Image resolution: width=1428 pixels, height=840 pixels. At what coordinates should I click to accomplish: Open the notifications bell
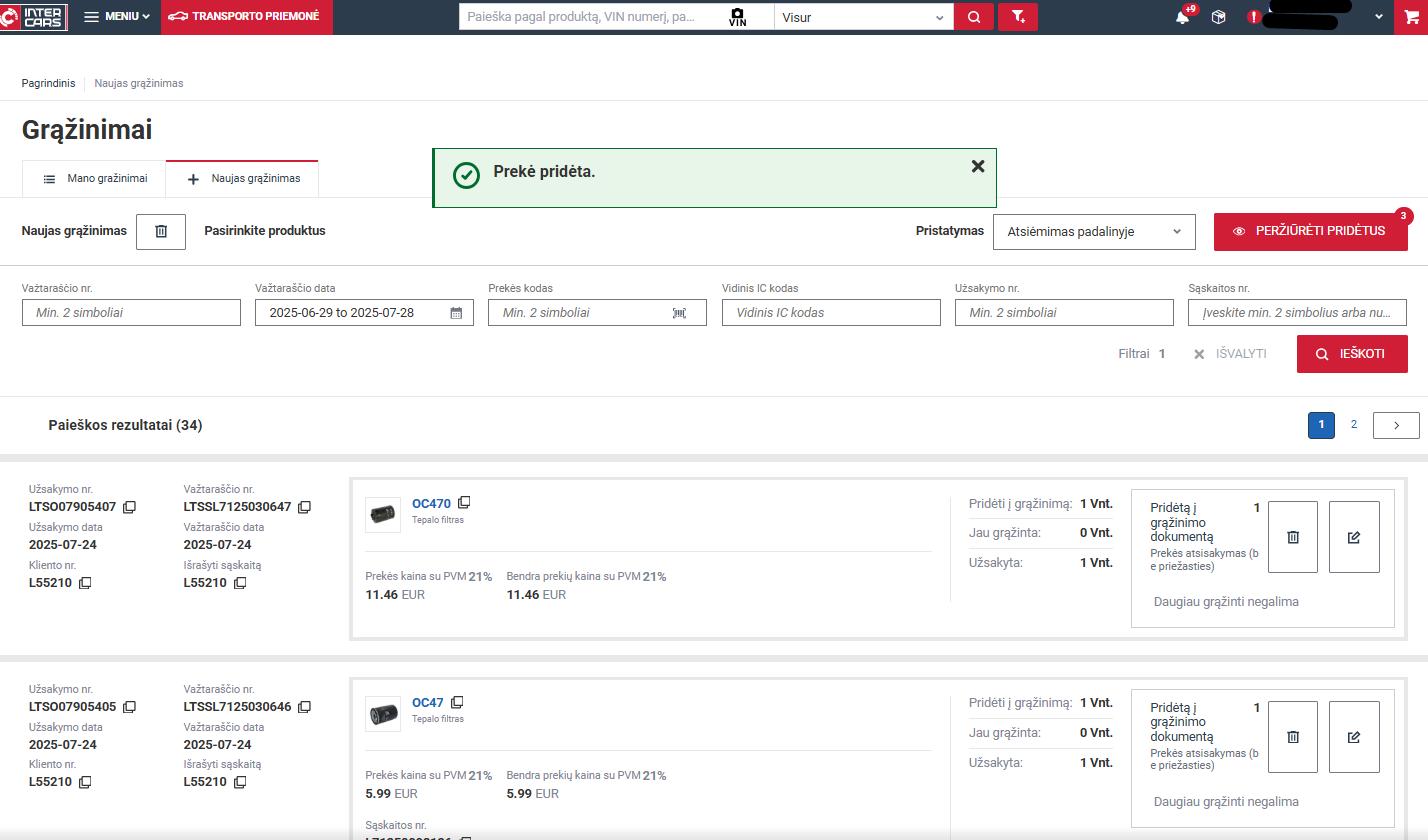(1182, 17)
